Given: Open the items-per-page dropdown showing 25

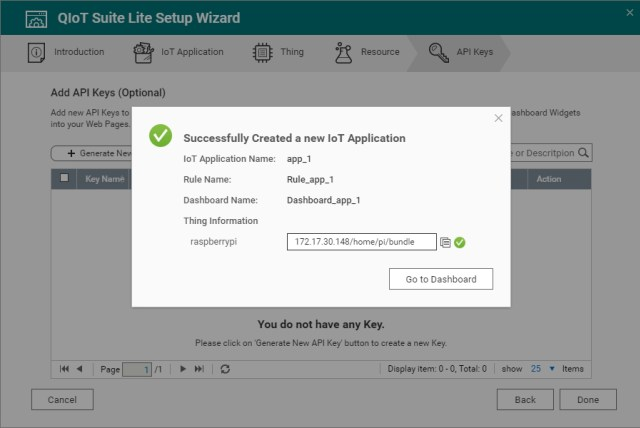Looking at the screenshot, I should click(x=542, y=369).
